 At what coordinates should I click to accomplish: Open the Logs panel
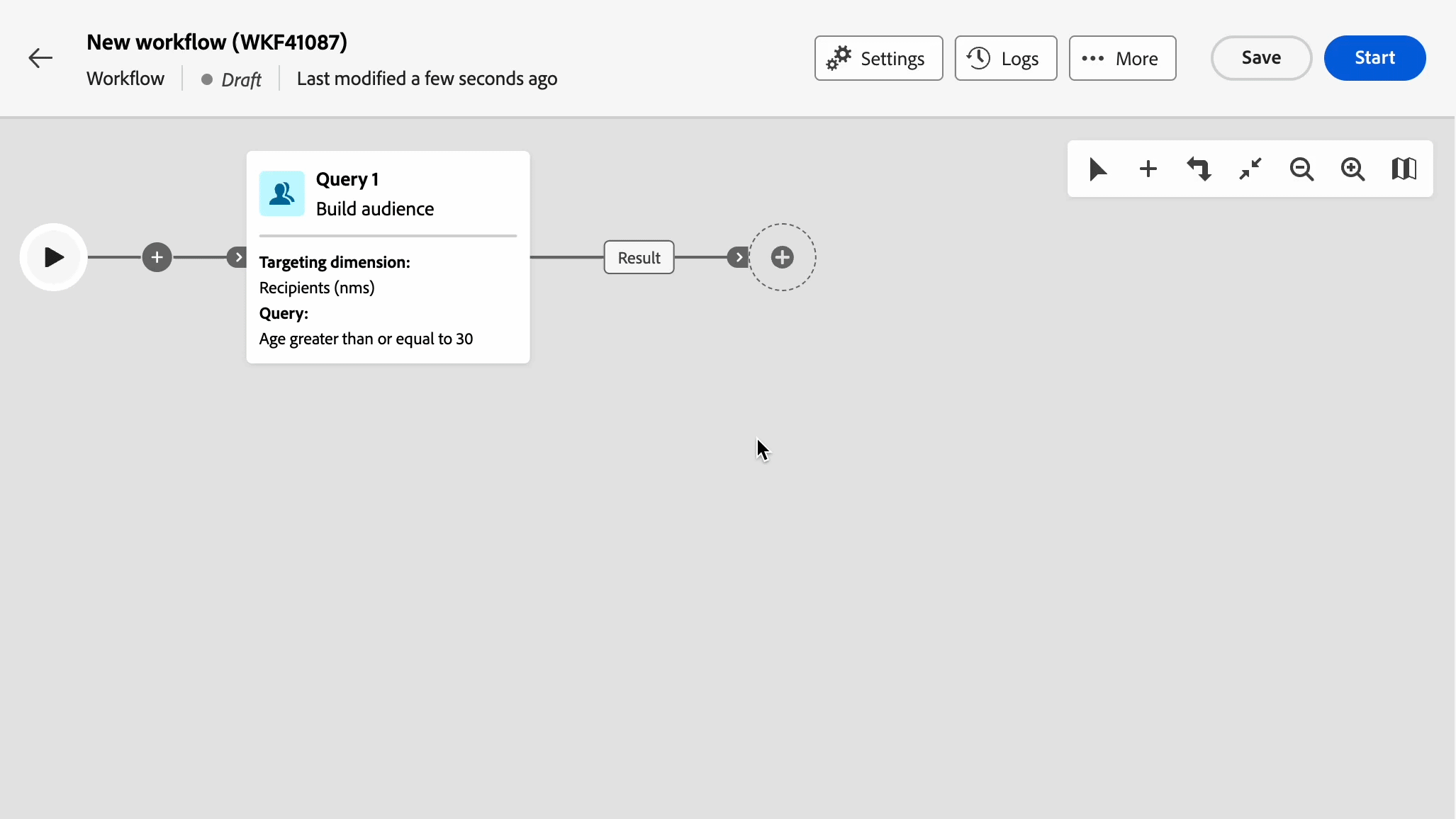(x=1005, y=58)
